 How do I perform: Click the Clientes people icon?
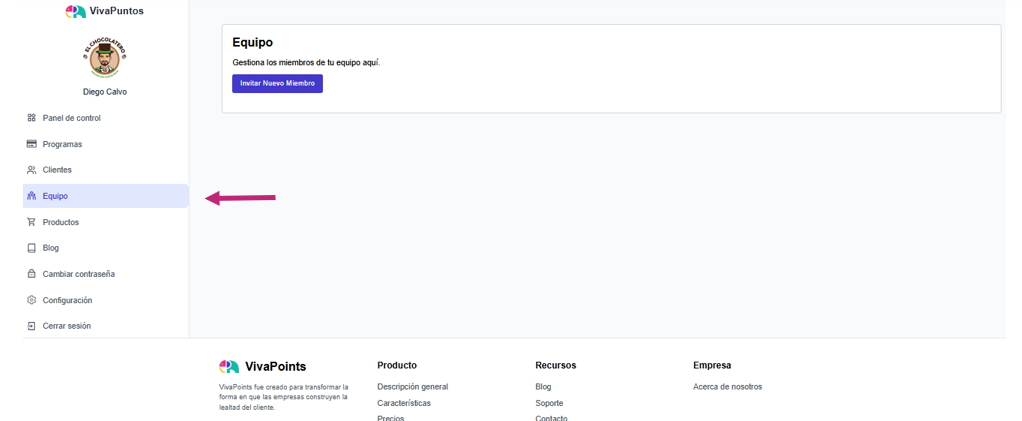(x=31, y=170)
